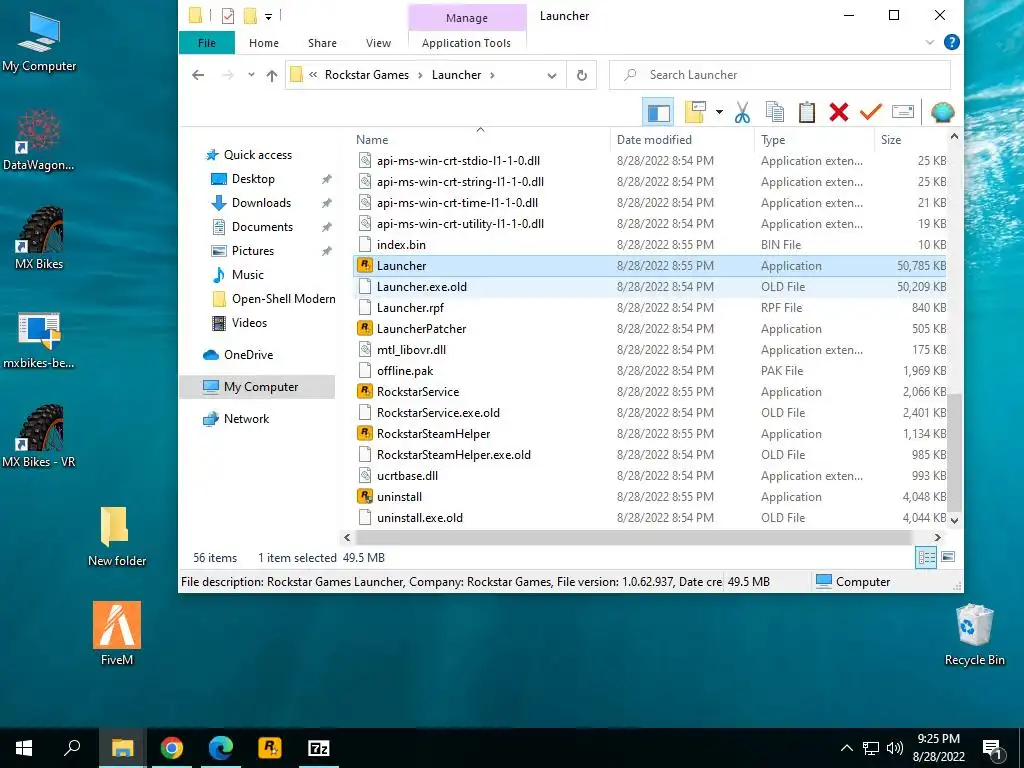The image size is (1024, 768).
Task: Click the Refresh button in the address bar
Action: pos(581,75)
